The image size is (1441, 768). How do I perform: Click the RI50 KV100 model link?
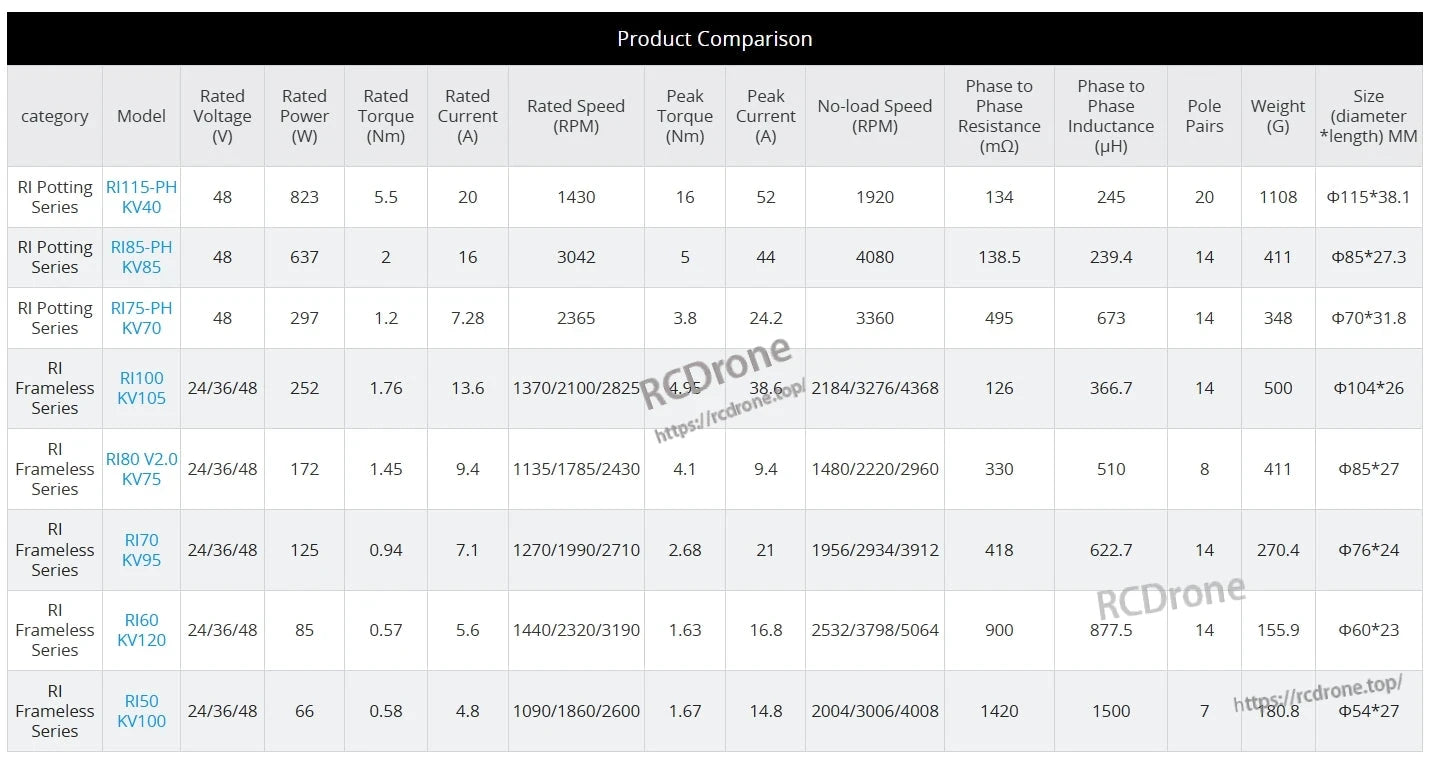141,711
